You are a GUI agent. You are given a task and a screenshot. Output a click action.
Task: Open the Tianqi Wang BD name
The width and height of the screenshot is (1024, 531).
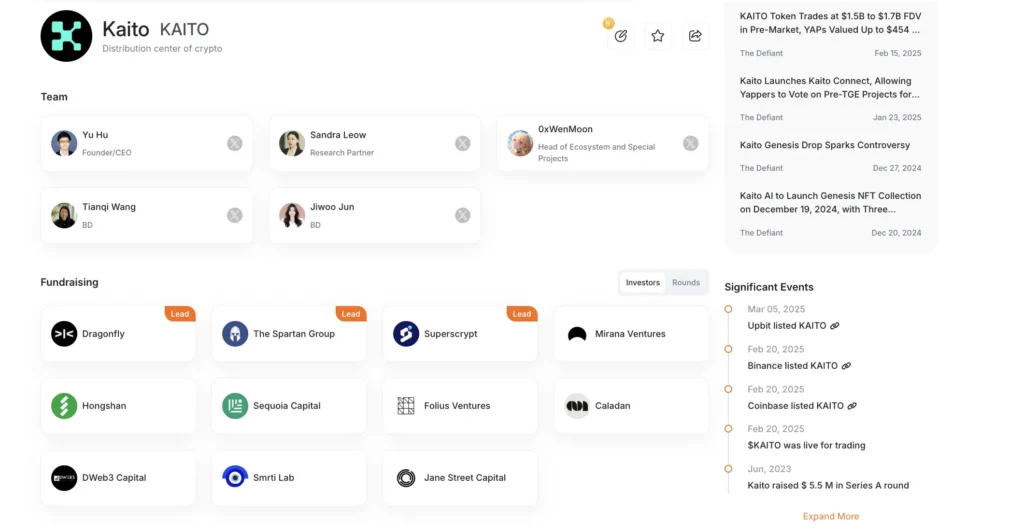click(109, 207)
